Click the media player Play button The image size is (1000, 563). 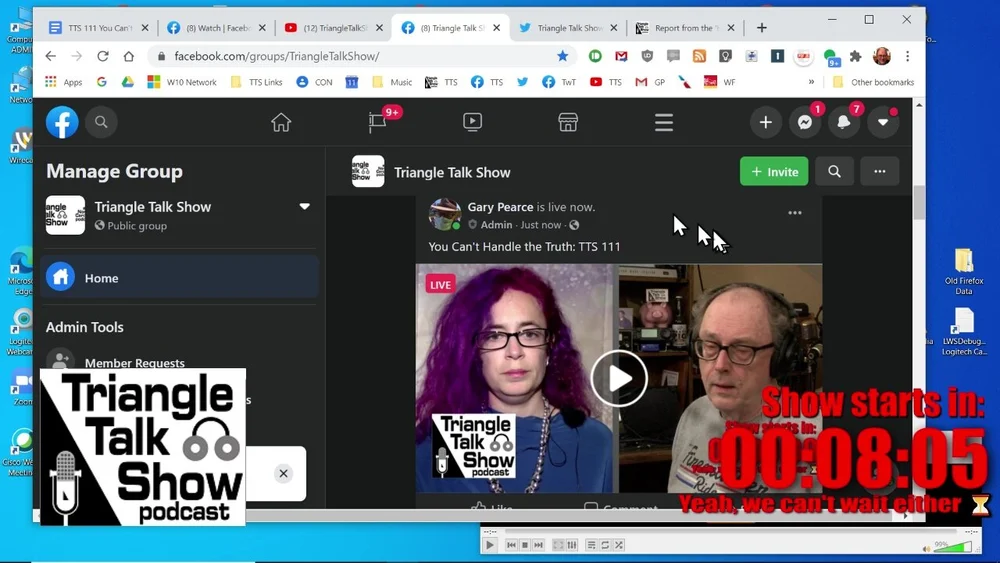(x=490, y=545)
